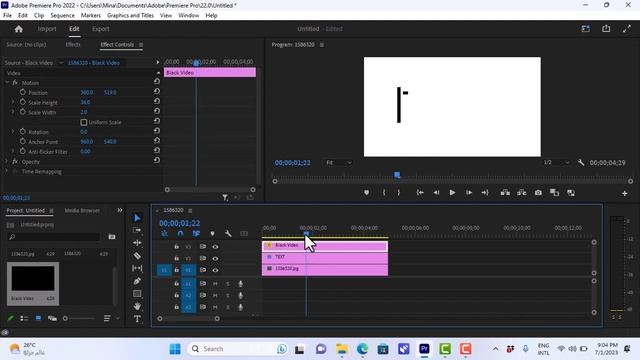The height and width of the screenshot is (360, 640).
Task: Select the Rectangle tool
Action: pos(137,293)
